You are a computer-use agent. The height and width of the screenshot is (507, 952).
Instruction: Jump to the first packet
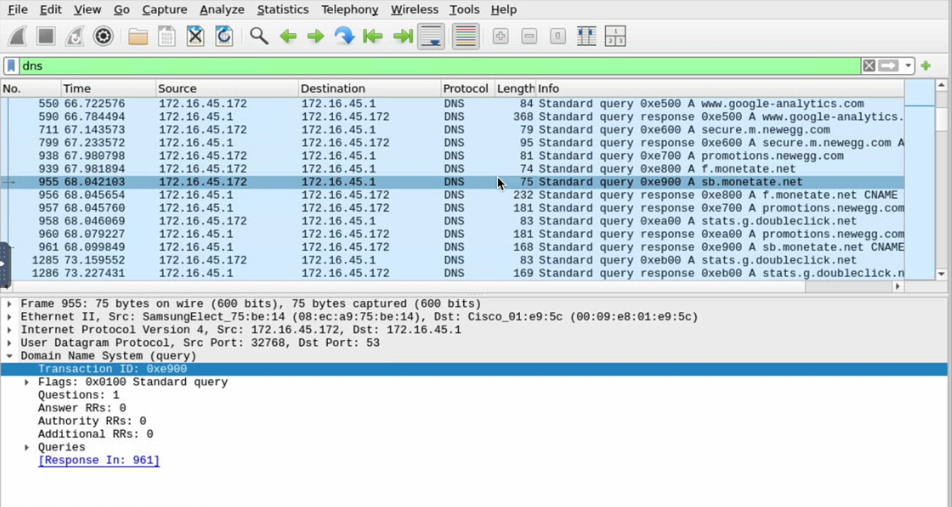tap(373, 37)
